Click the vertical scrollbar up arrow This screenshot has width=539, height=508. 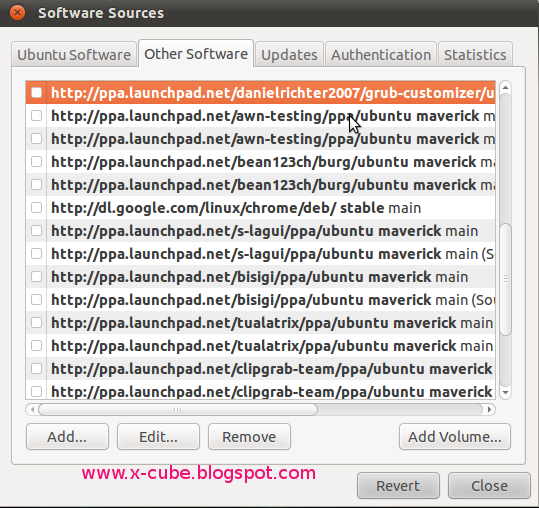[x=505, y=88]
